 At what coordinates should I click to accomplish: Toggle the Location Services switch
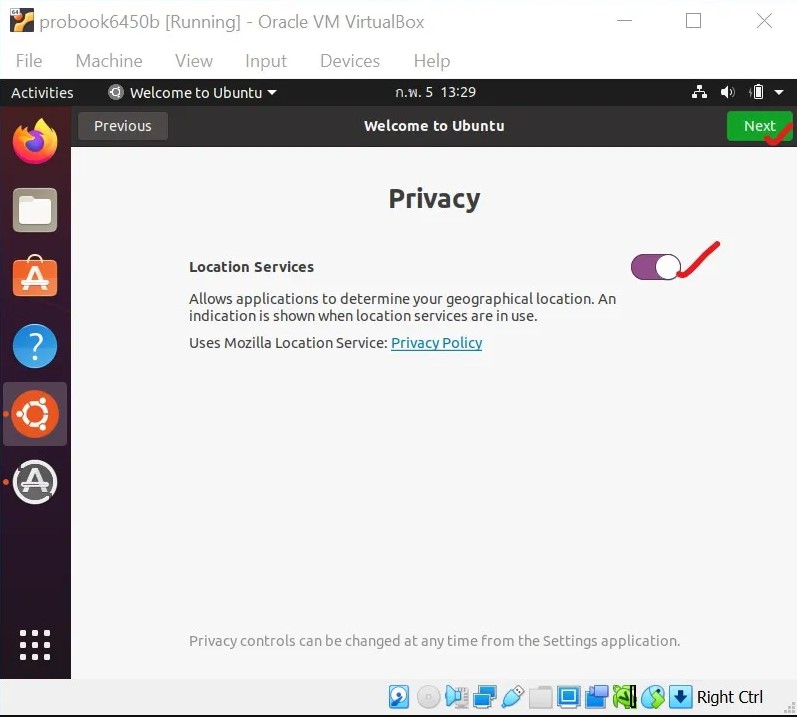pyautogui.click(x=656, y=267)
